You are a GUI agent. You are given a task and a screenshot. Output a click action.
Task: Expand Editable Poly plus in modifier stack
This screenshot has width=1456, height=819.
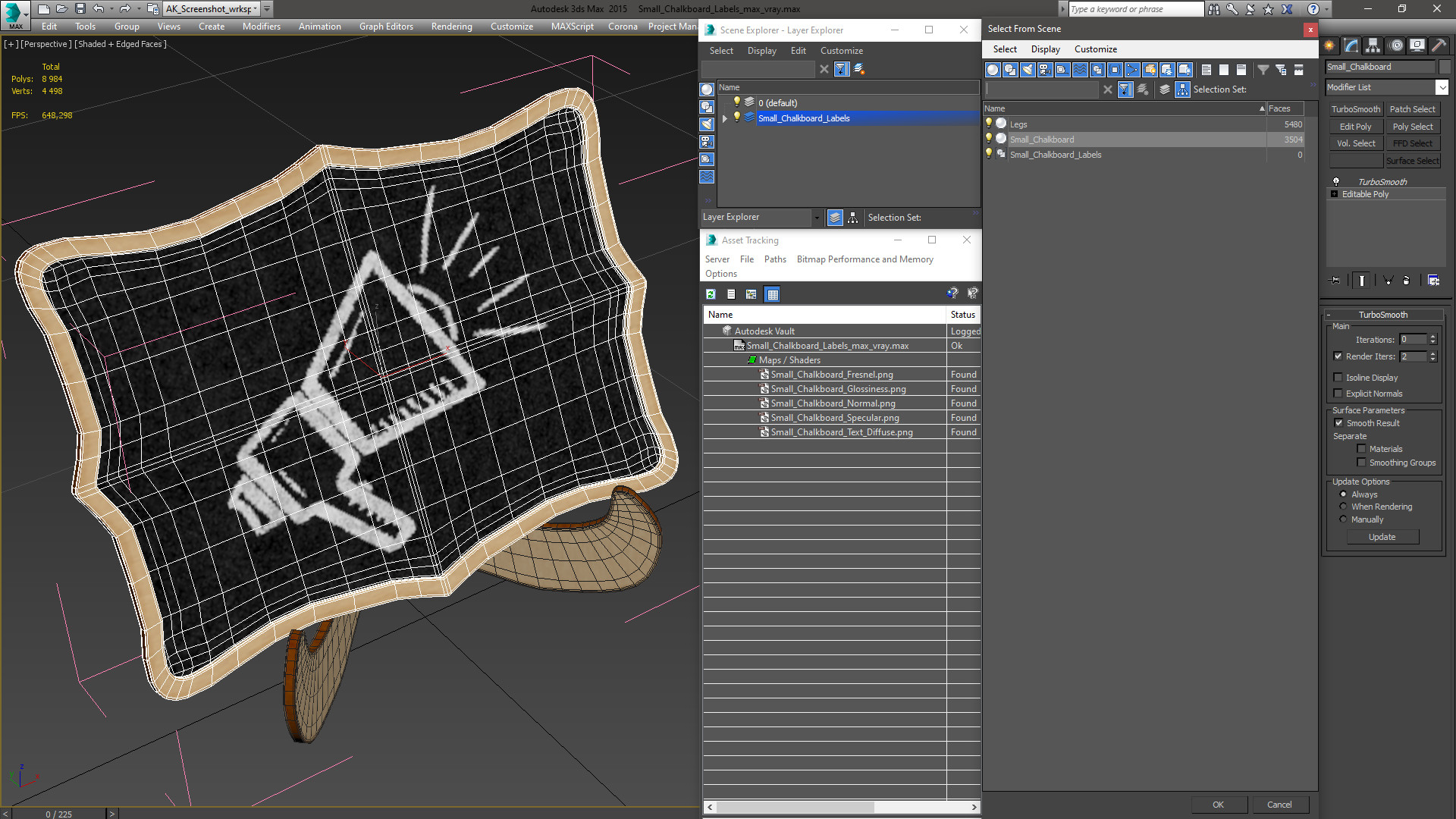click(1335, 194)
